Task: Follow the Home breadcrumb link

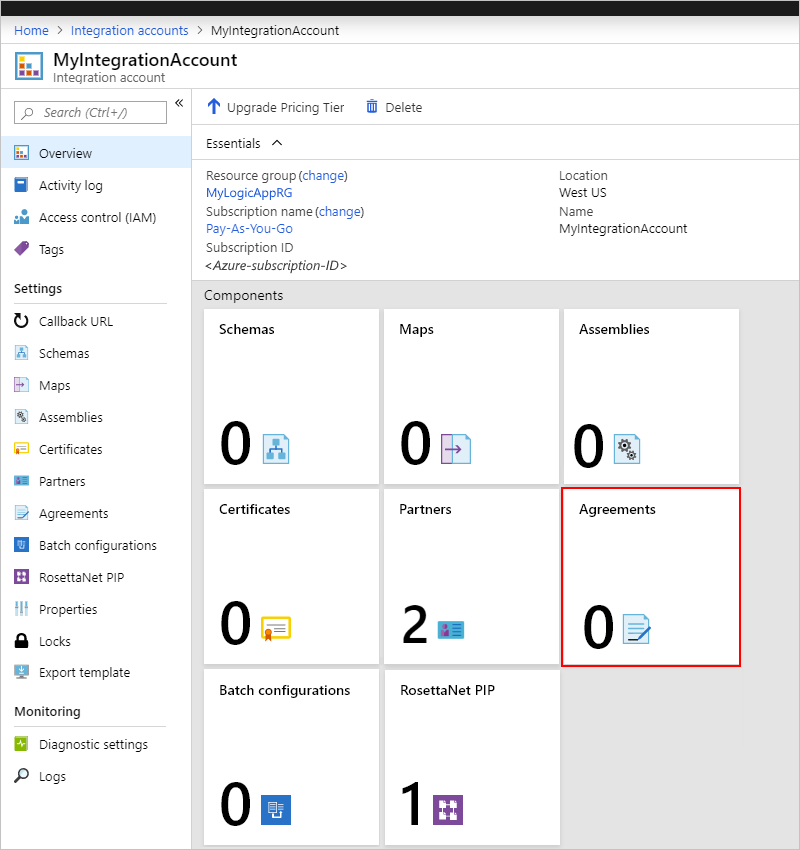Action: pos(31,30)
